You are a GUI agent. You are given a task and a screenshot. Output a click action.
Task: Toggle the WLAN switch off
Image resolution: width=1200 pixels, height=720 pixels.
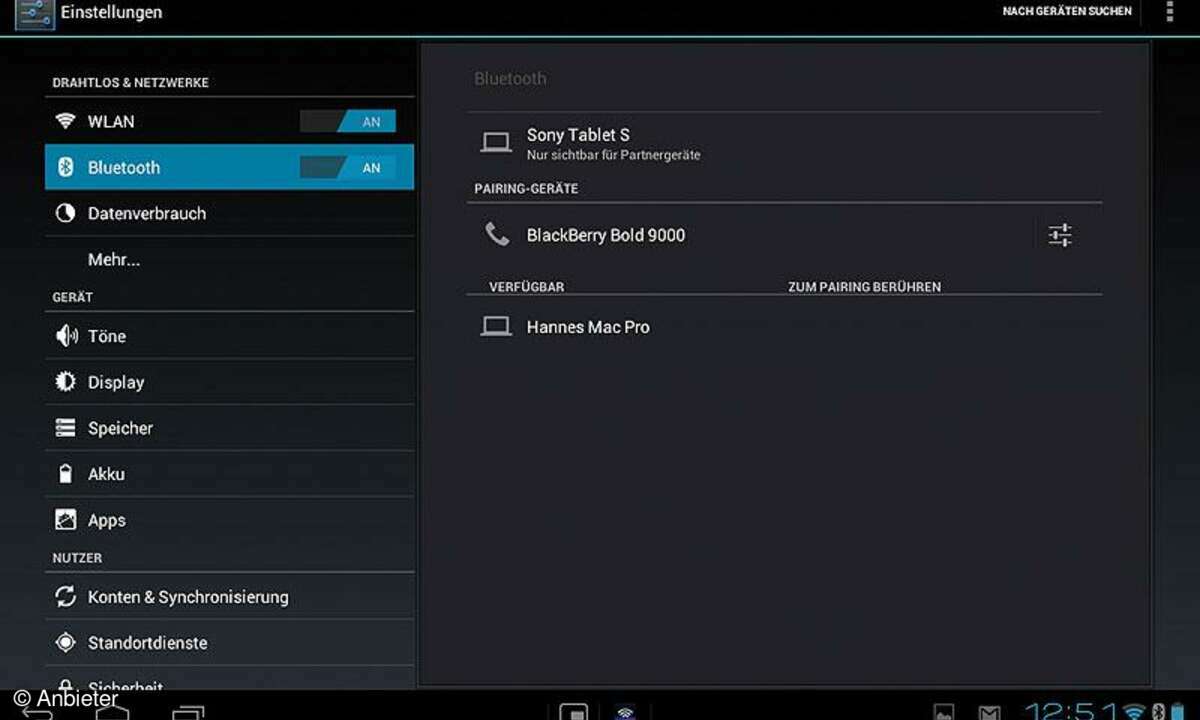tap(348, 122)
